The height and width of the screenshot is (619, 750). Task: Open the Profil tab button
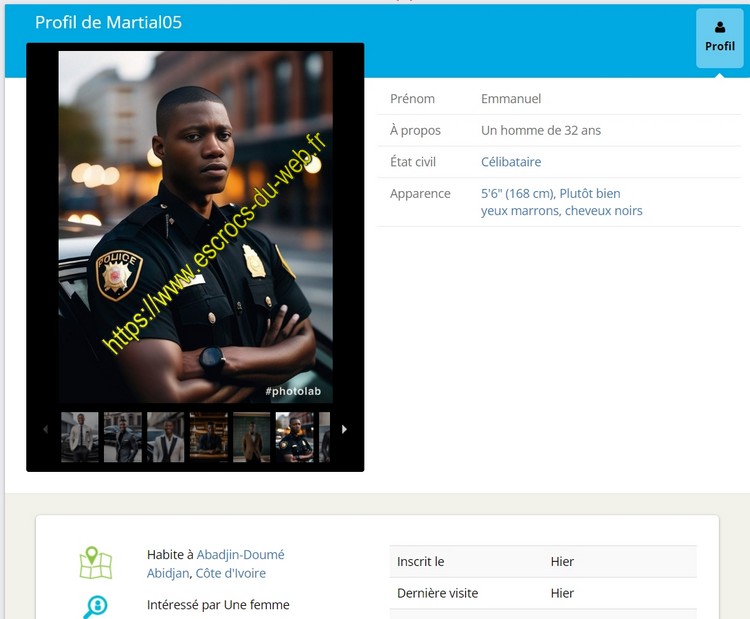click(719, 38)
